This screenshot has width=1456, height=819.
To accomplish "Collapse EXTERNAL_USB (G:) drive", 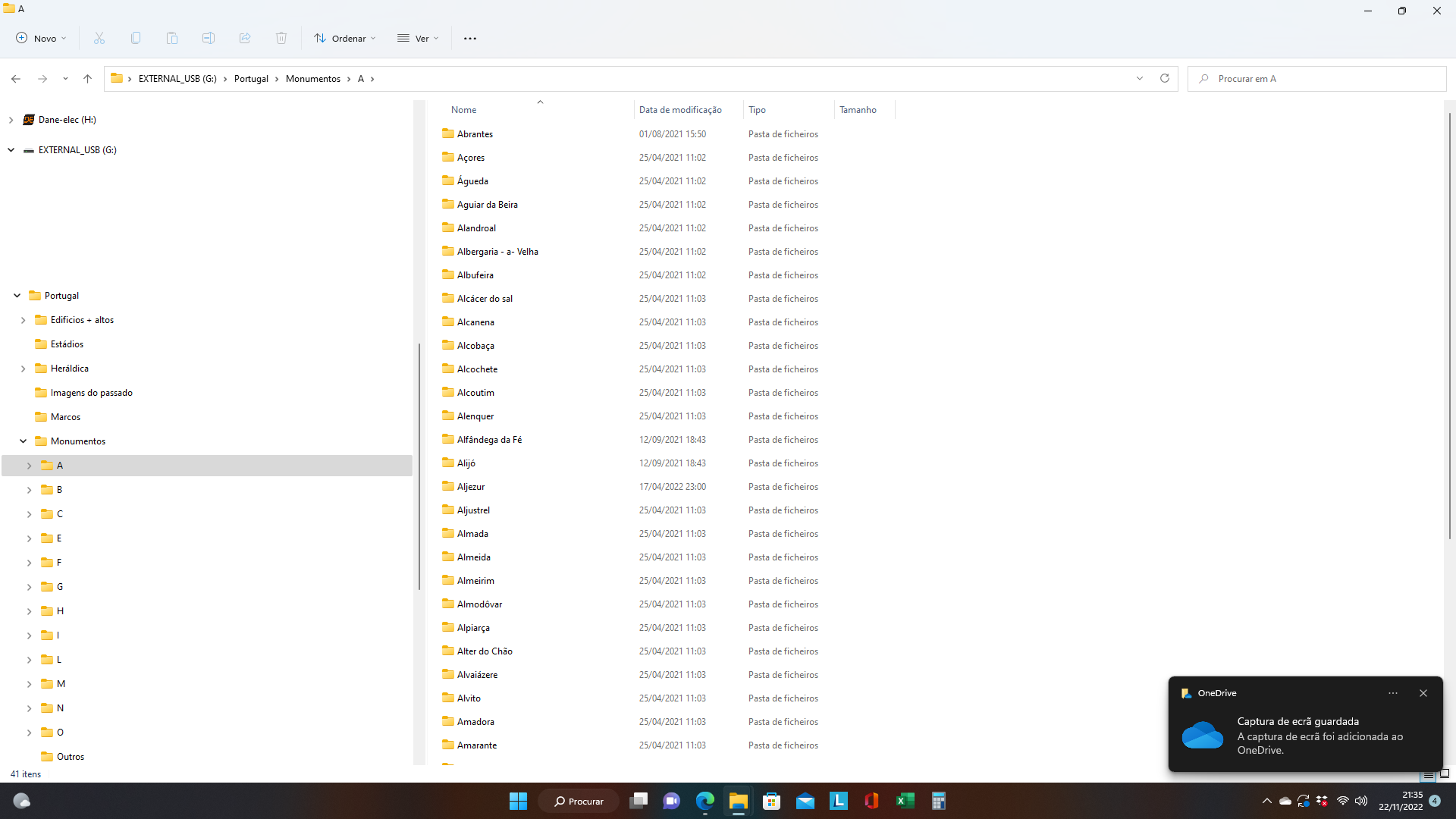I will click(11, 150).
